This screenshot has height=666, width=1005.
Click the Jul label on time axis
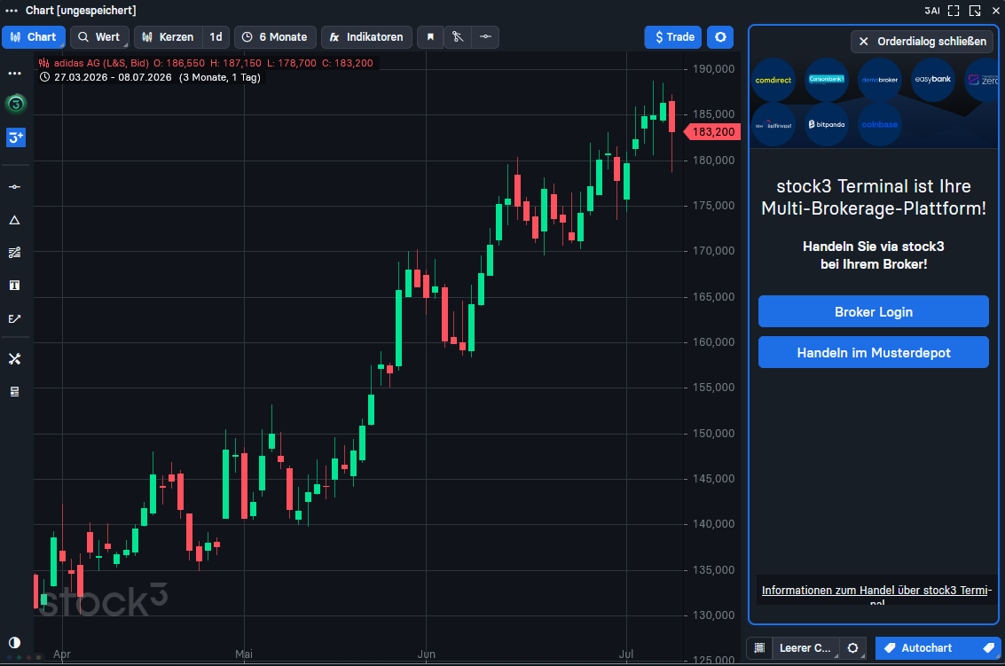point(626,654)
